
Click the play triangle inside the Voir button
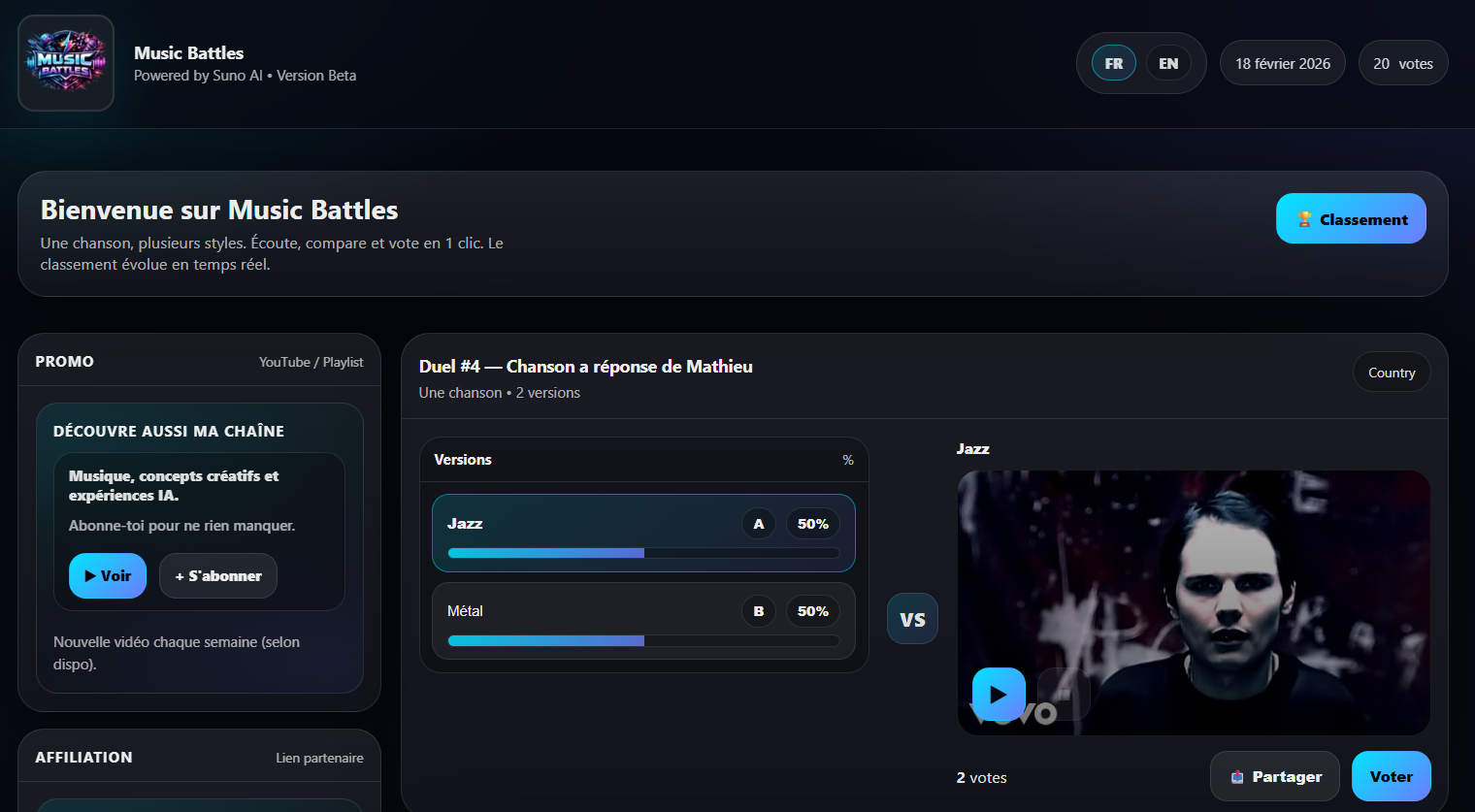[x=92, y=575]
